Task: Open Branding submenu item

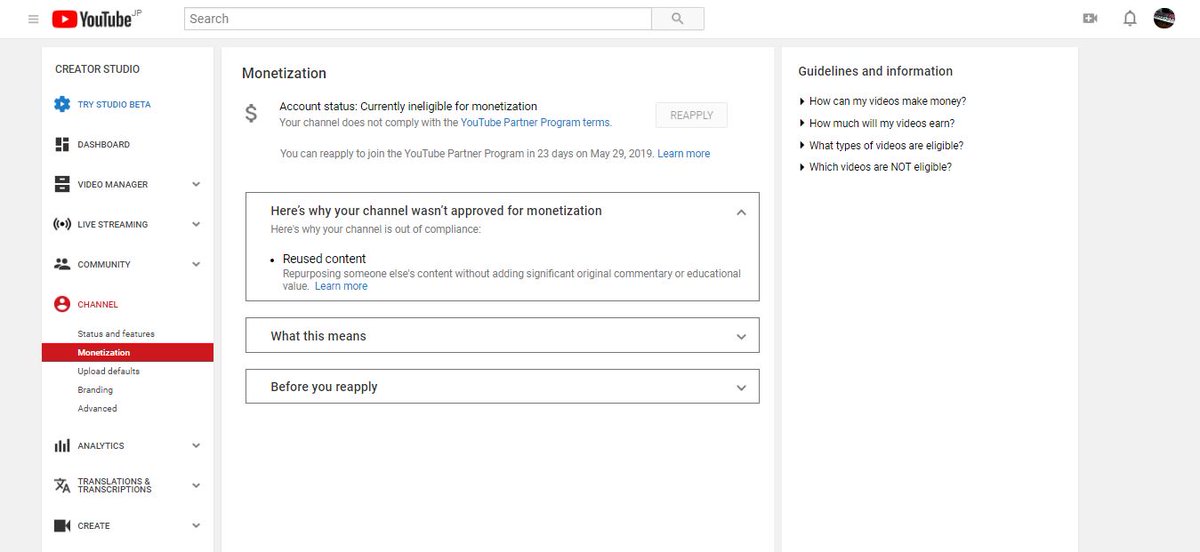Action: pos(95,390)
